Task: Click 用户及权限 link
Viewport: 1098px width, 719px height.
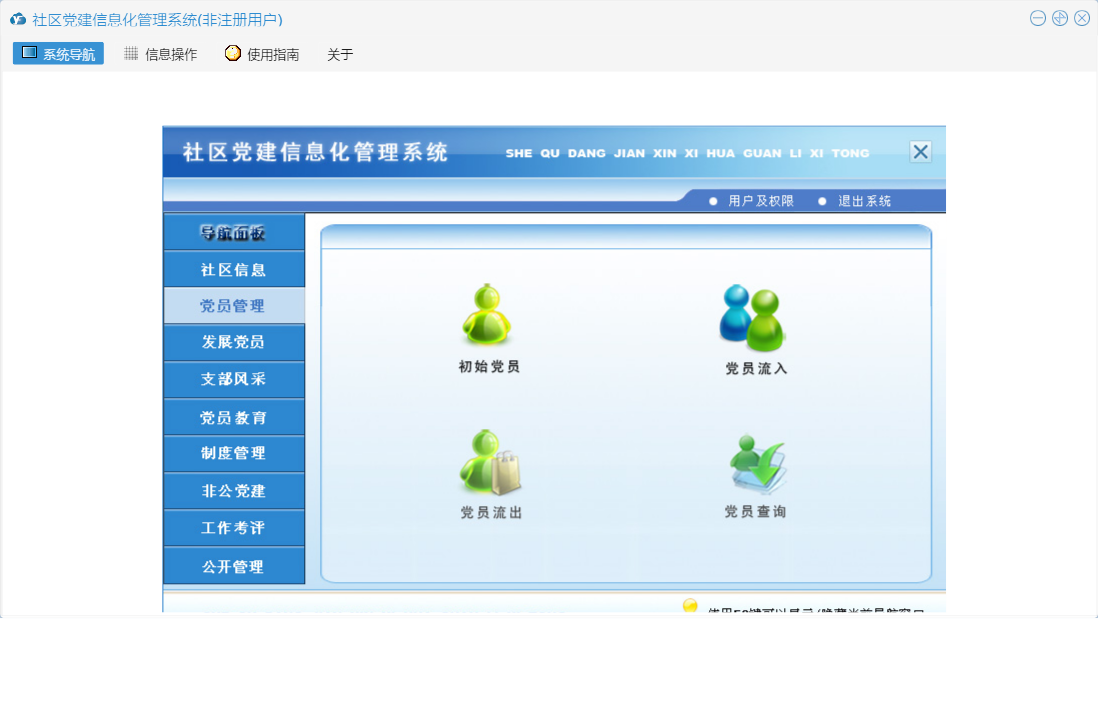Action: click(x=760, y=201)
